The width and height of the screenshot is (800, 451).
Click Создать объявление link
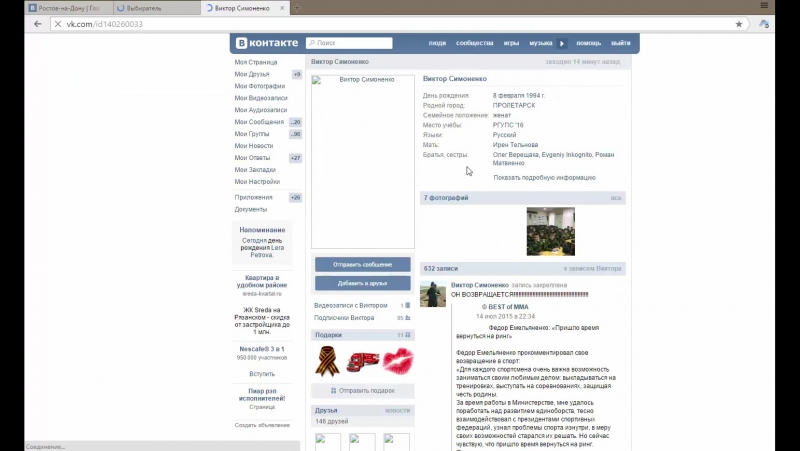coord(262,425)
